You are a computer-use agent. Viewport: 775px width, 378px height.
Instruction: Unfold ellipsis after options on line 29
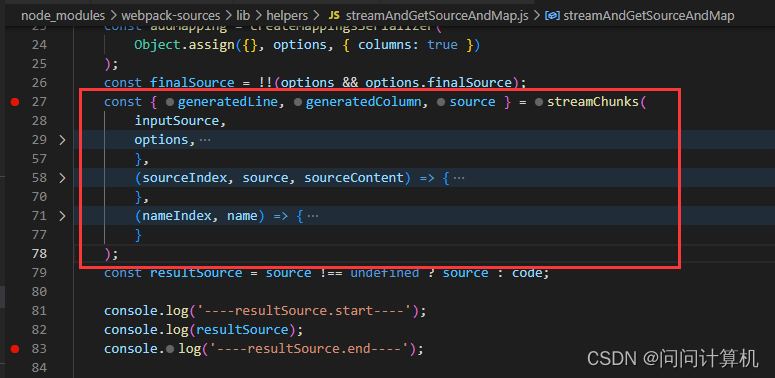[x=205, y=140]
